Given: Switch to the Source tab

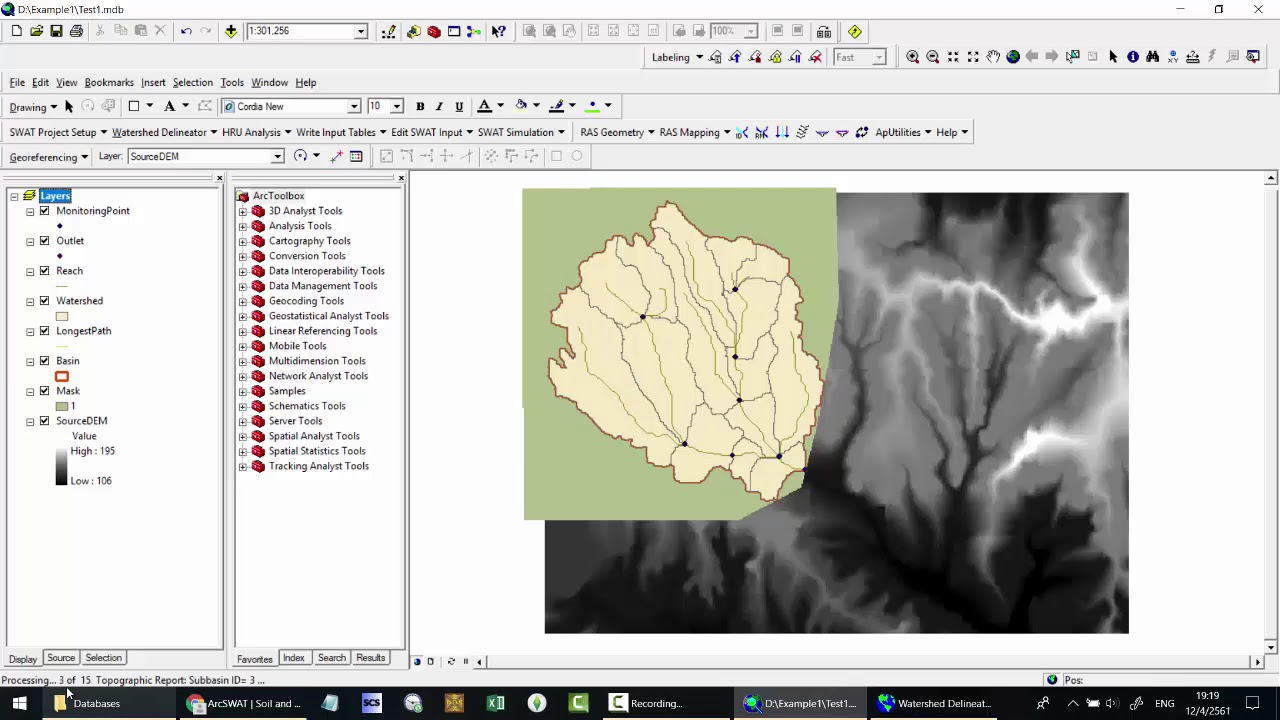Looking at the screenshot, I should click(61, 658).
